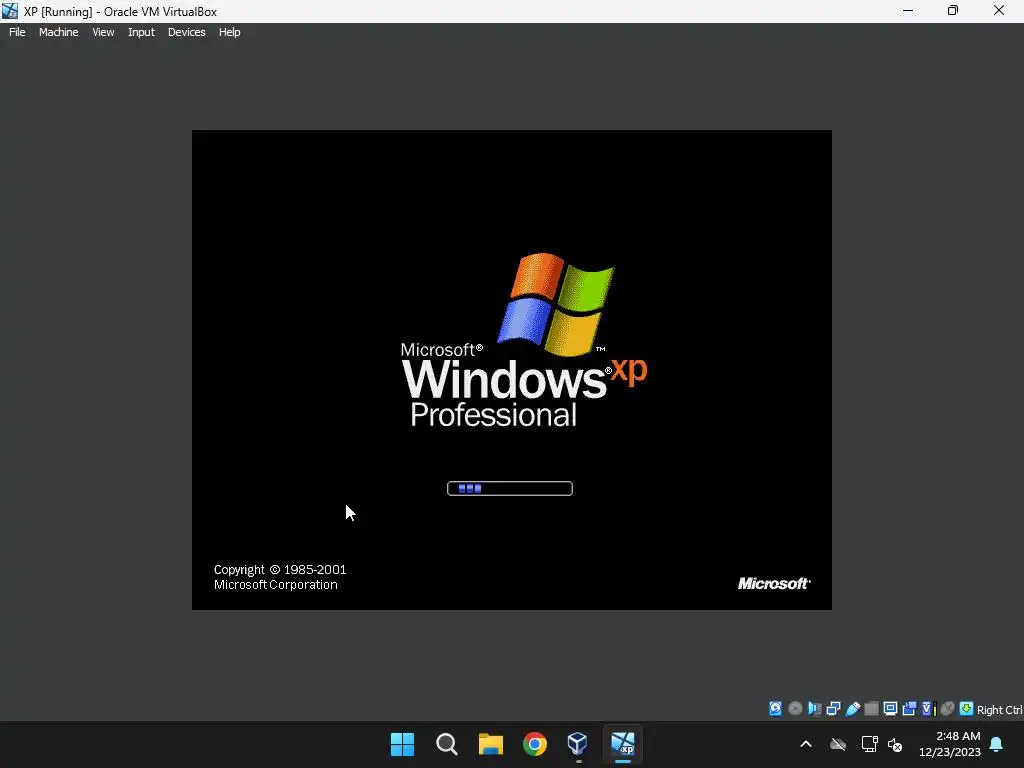Open the audio settings status icon

[x=814, y=709]
